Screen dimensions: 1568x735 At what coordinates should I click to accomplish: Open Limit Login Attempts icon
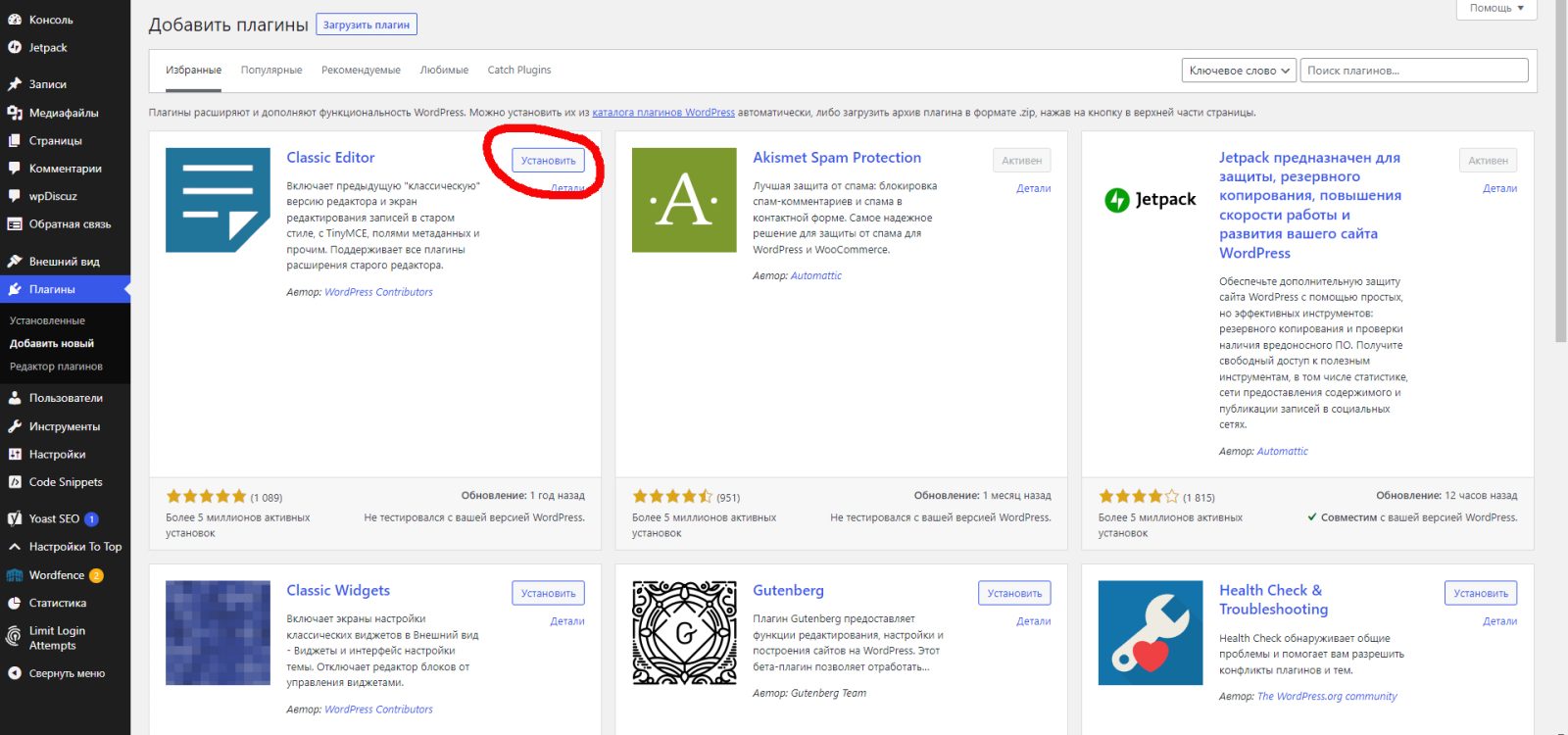coord(15,637)
